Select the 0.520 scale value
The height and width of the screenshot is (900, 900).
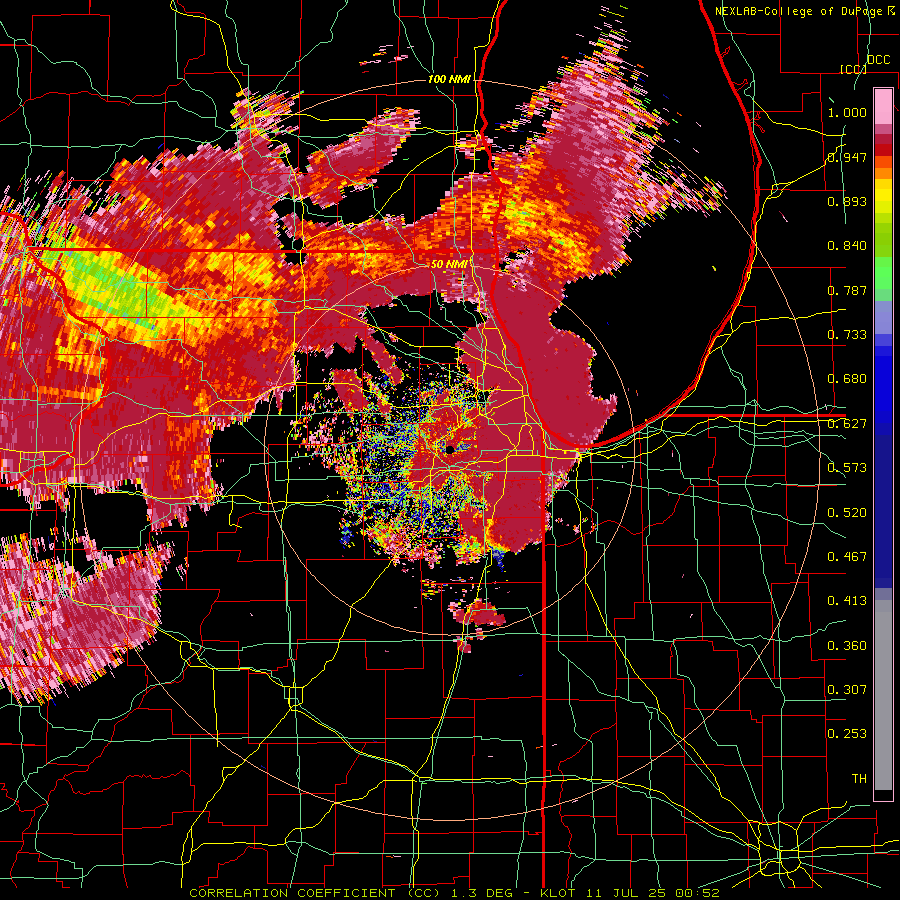847,513
